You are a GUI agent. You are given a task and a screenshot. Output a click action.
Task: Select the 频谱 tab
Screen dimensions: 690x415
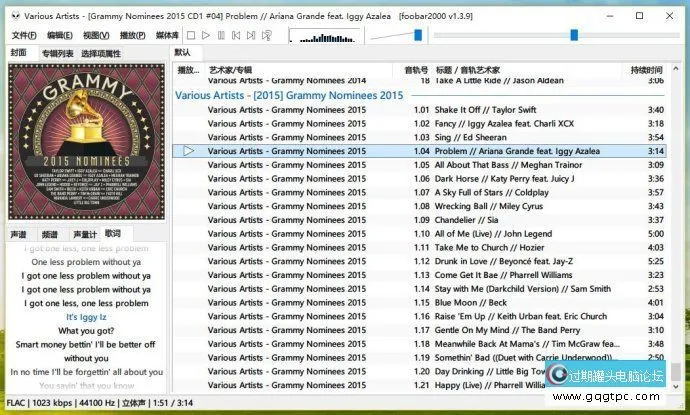[50, 234]
